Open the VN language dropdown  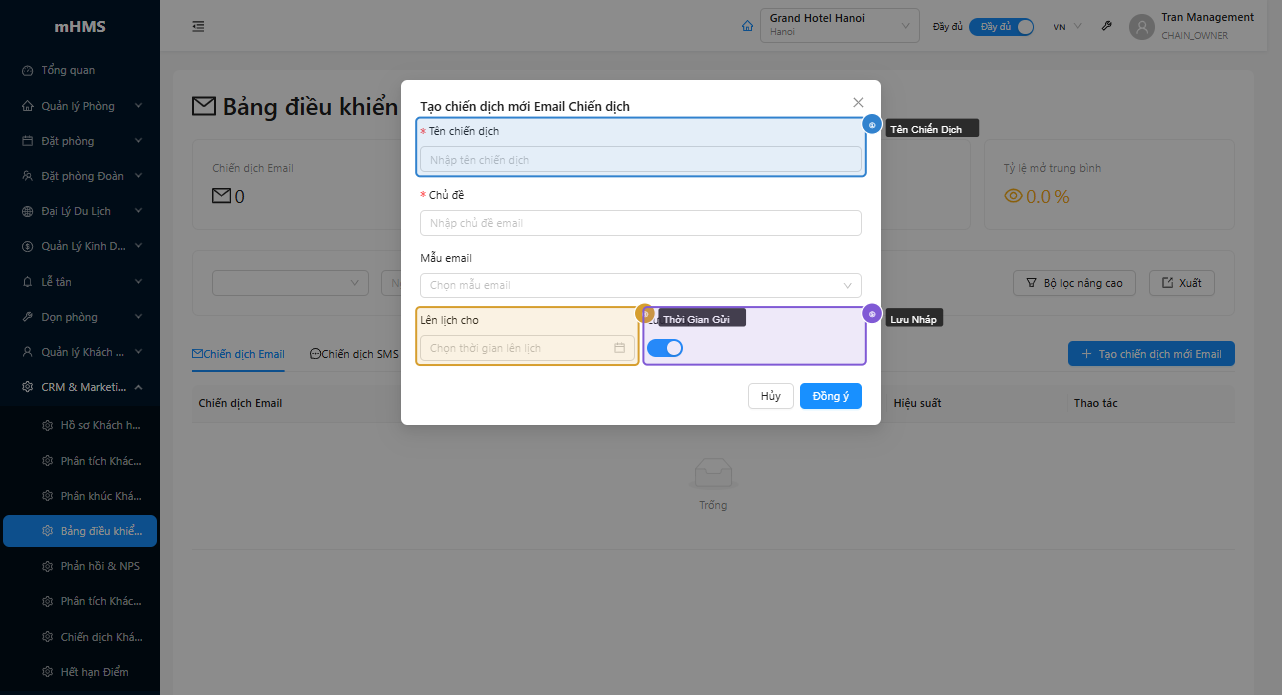click(1065, 26)
